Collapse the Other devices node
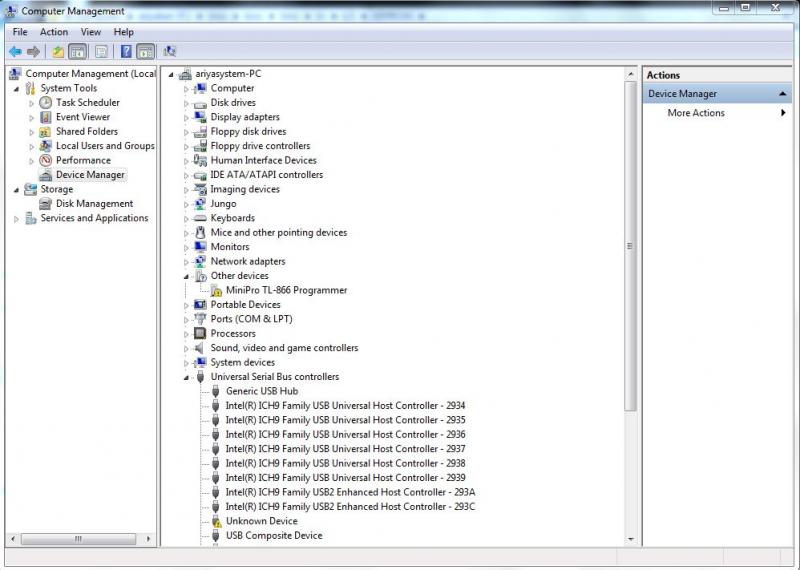Screen dimensions: 800x570 (x=186, y=276)
